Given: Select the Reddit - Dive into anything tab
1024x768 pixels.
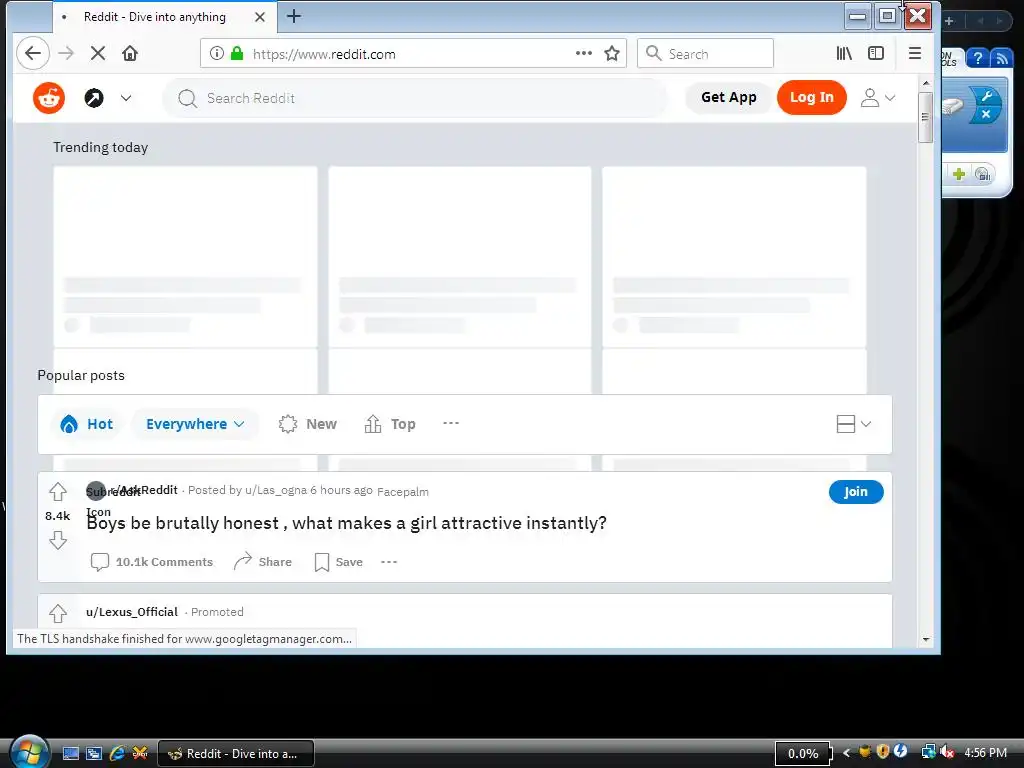Looking at the screenshot, I should coord(155,17).
